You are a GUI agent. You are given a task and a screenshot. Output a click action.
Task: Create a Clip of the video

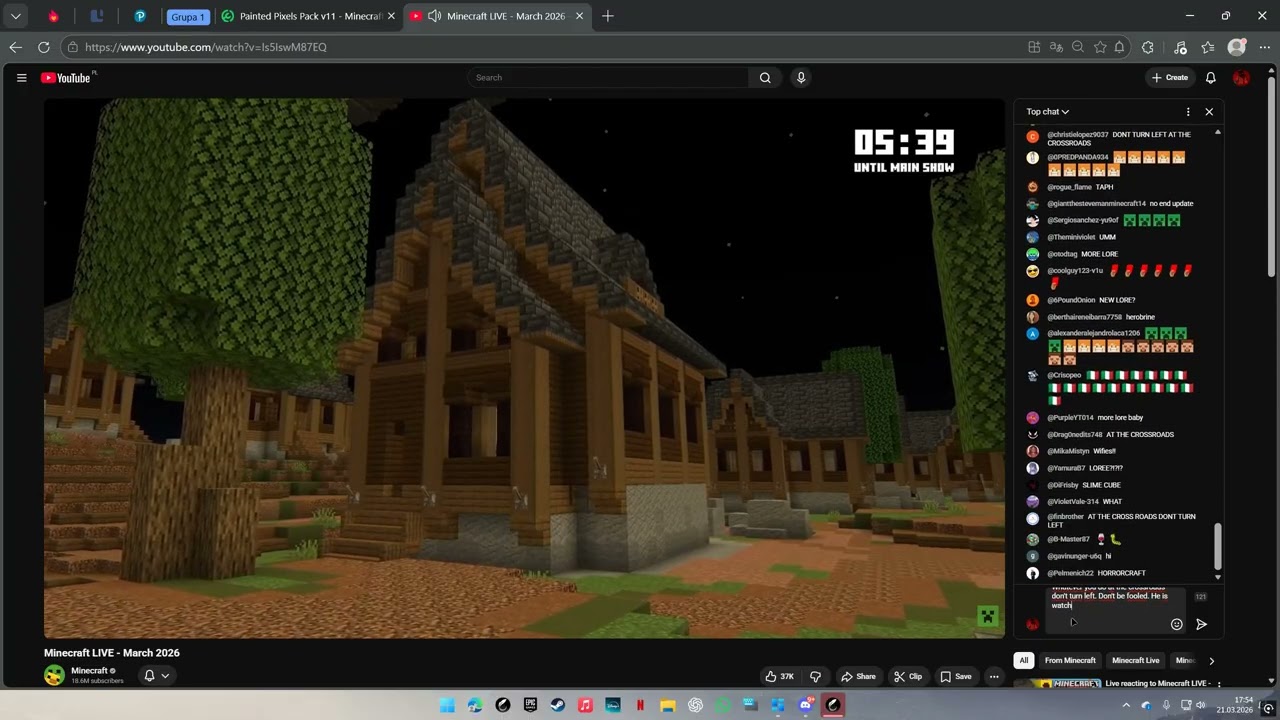click(x=908, y=676)
